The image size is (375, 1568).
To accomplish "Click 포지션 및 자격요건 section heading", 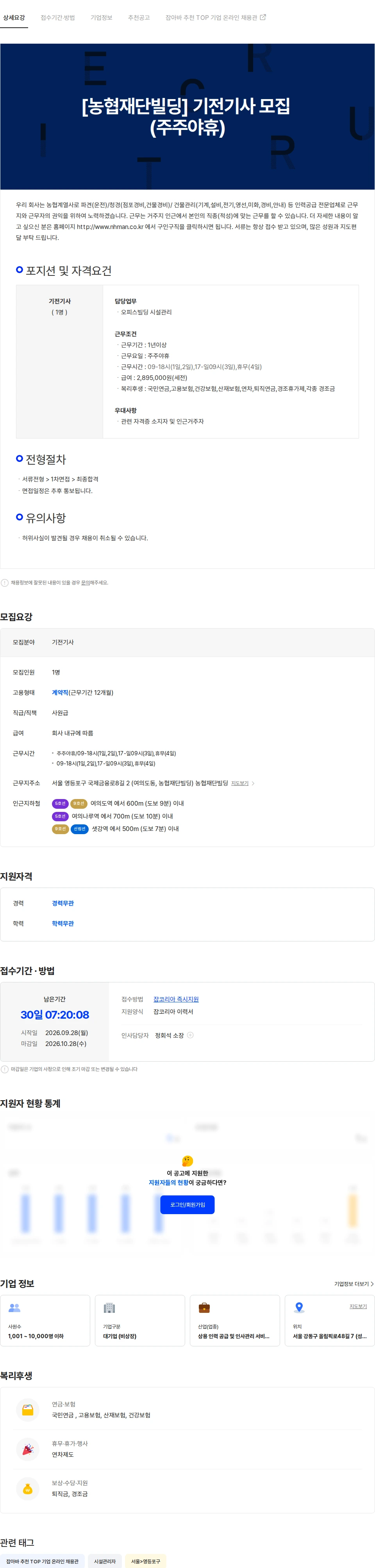I will pos(68,270).
